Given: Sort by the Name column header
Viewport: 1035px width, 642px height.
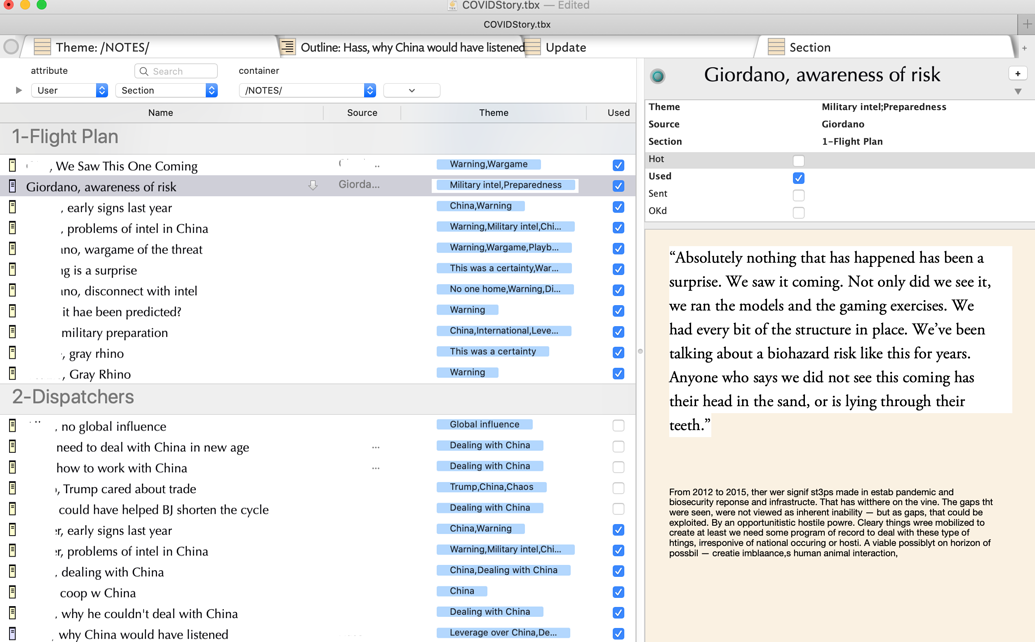Looking at the screenshot, I should point(160,113).
